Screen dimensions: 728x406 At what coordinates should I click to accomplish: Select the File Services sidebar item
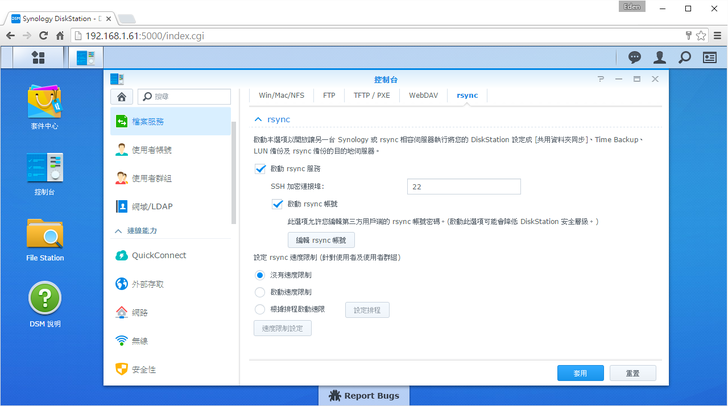click(x=170, y=122)
